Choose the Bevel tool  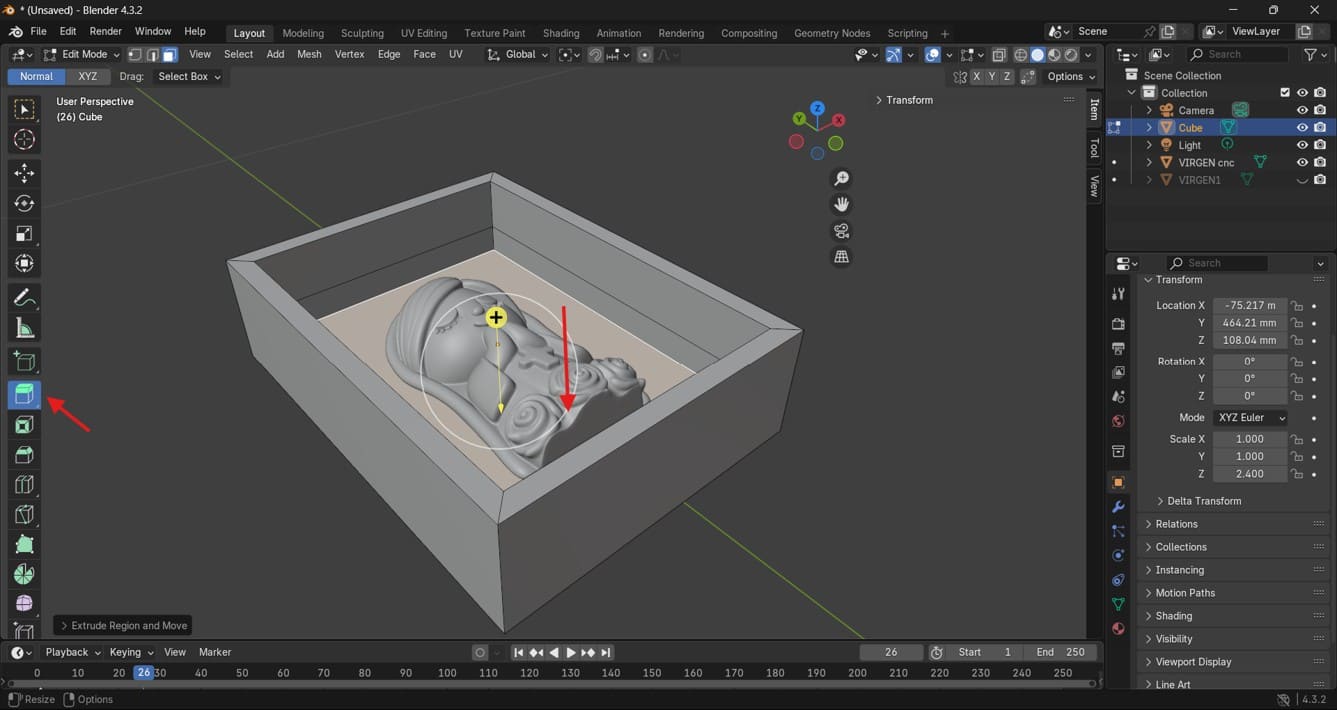click(24, 455)
